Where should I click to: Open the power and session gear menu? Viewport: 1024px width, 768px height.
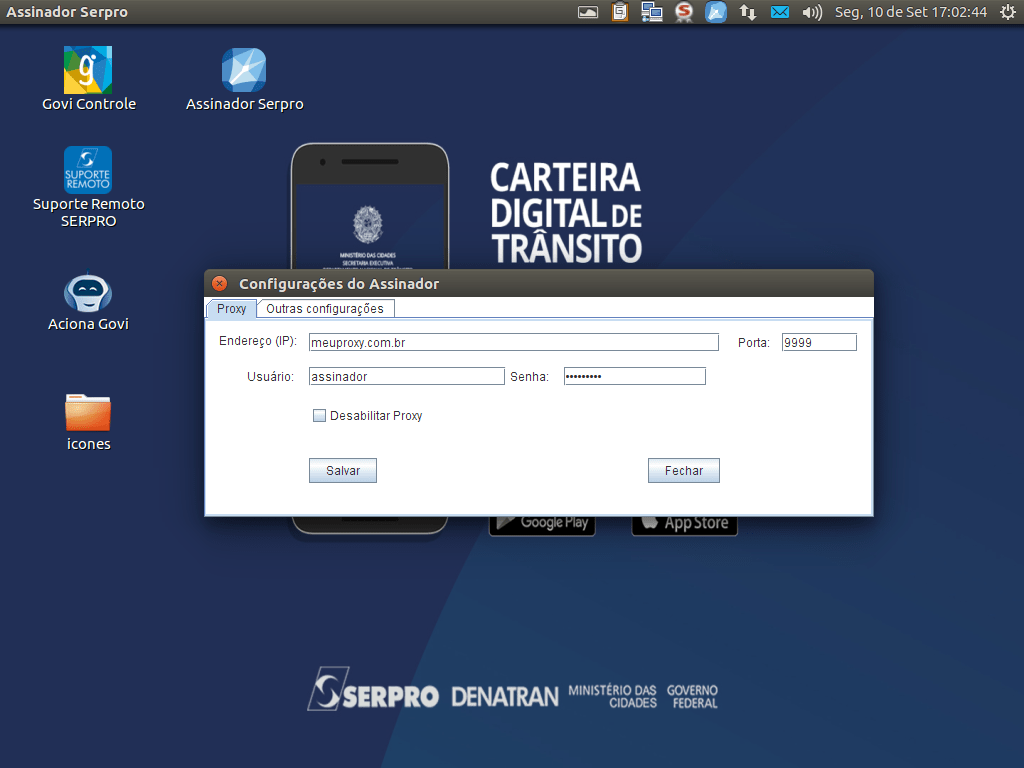click(x=1008, y=12)
